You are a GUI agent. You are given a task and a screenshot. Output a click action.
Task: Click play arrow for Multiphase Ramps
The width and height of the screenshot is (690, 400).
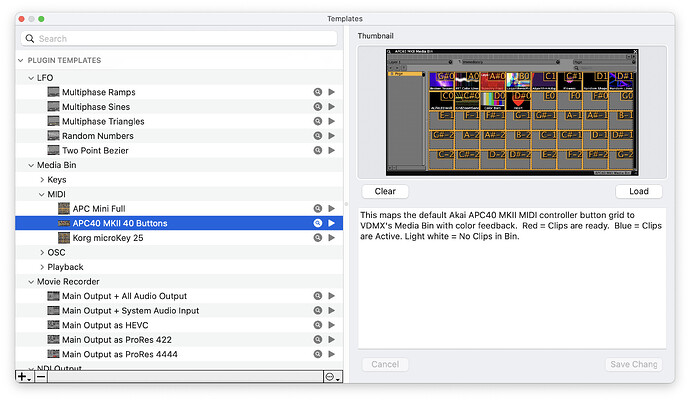[x=331, y=92]
